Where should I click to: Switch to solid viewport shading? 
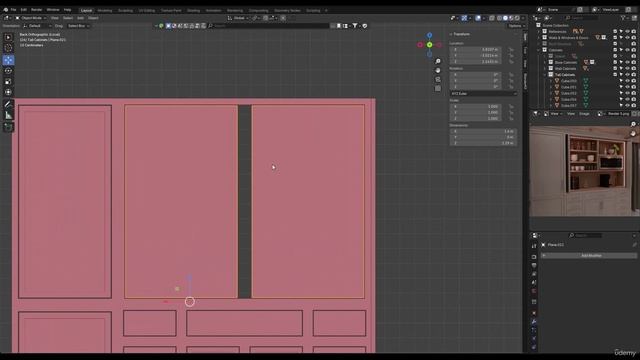click(505, 18)
